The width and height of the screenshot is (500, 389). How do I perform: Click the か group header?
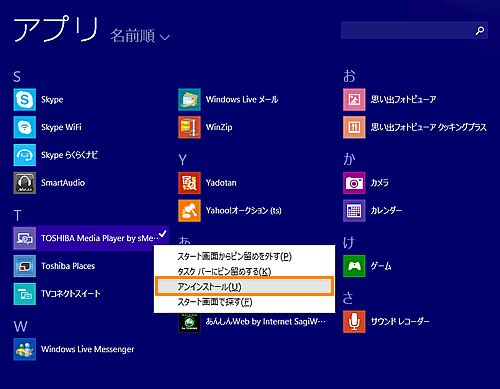pos(349,159)
